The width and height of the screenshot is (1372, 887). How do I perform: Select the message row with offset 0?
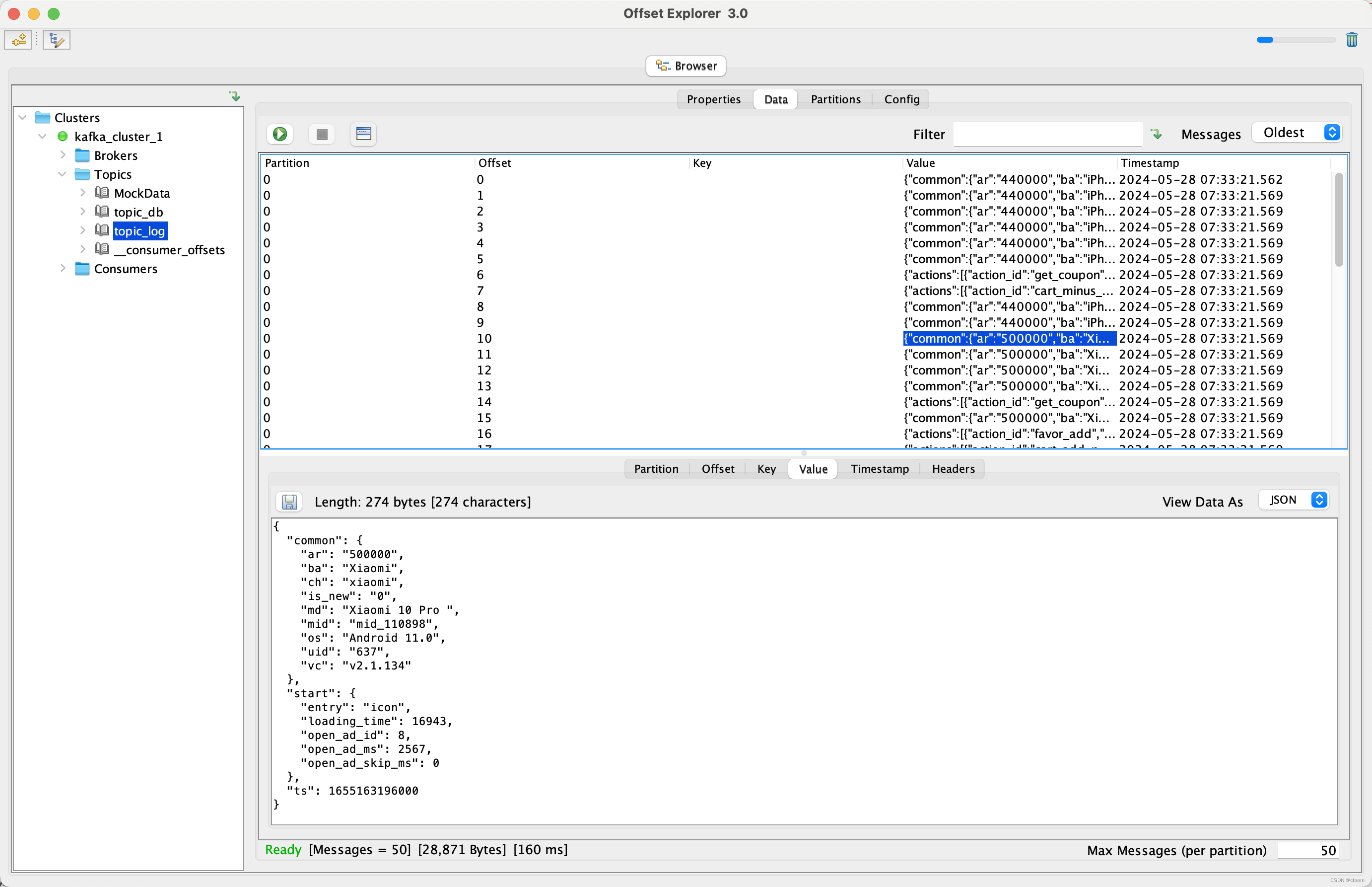(797, 179)
